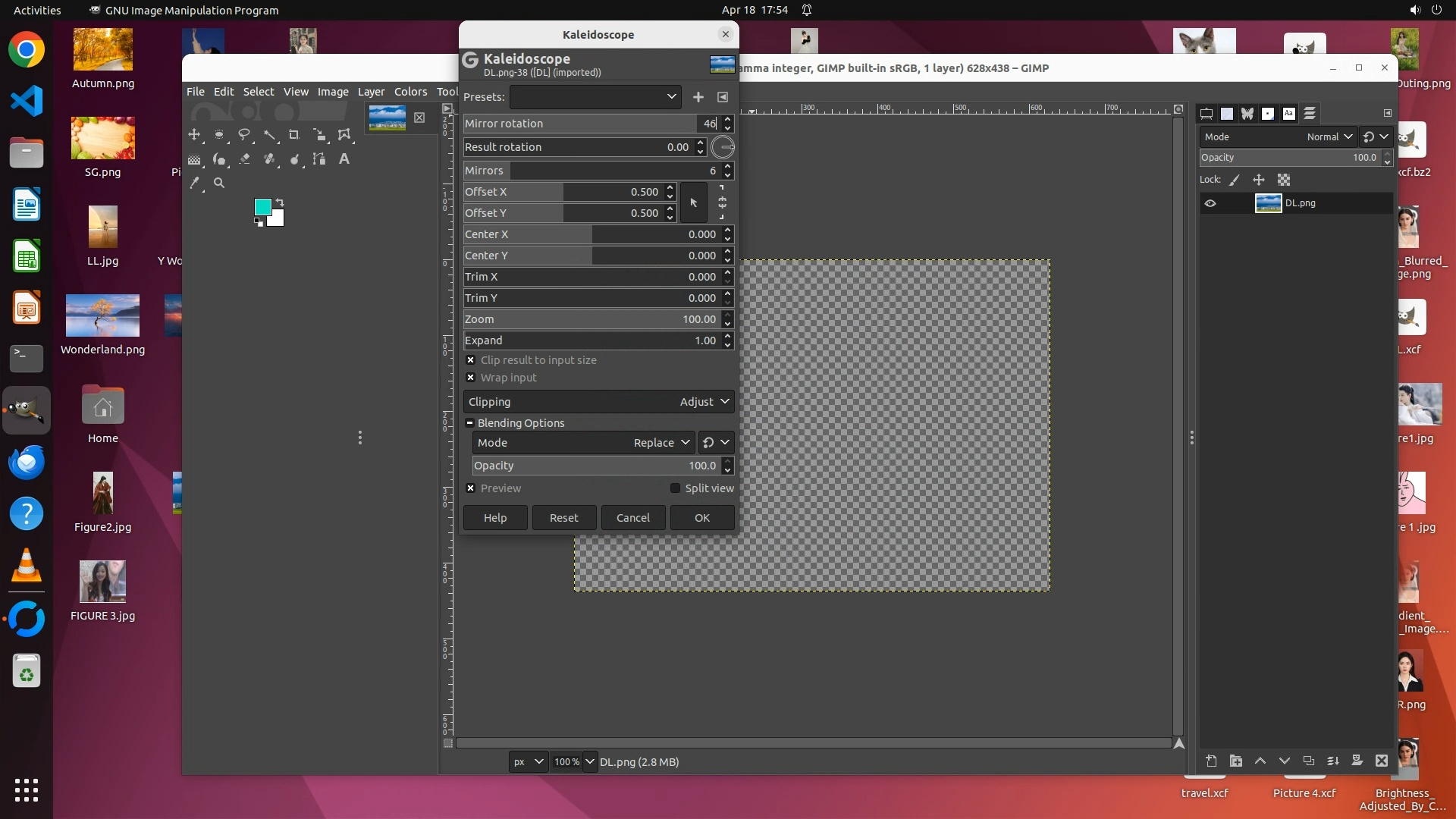This screenshot has height=819, width=1456.
Task: Click lock alpha channel checkerboard icon
Action: 1284,180
